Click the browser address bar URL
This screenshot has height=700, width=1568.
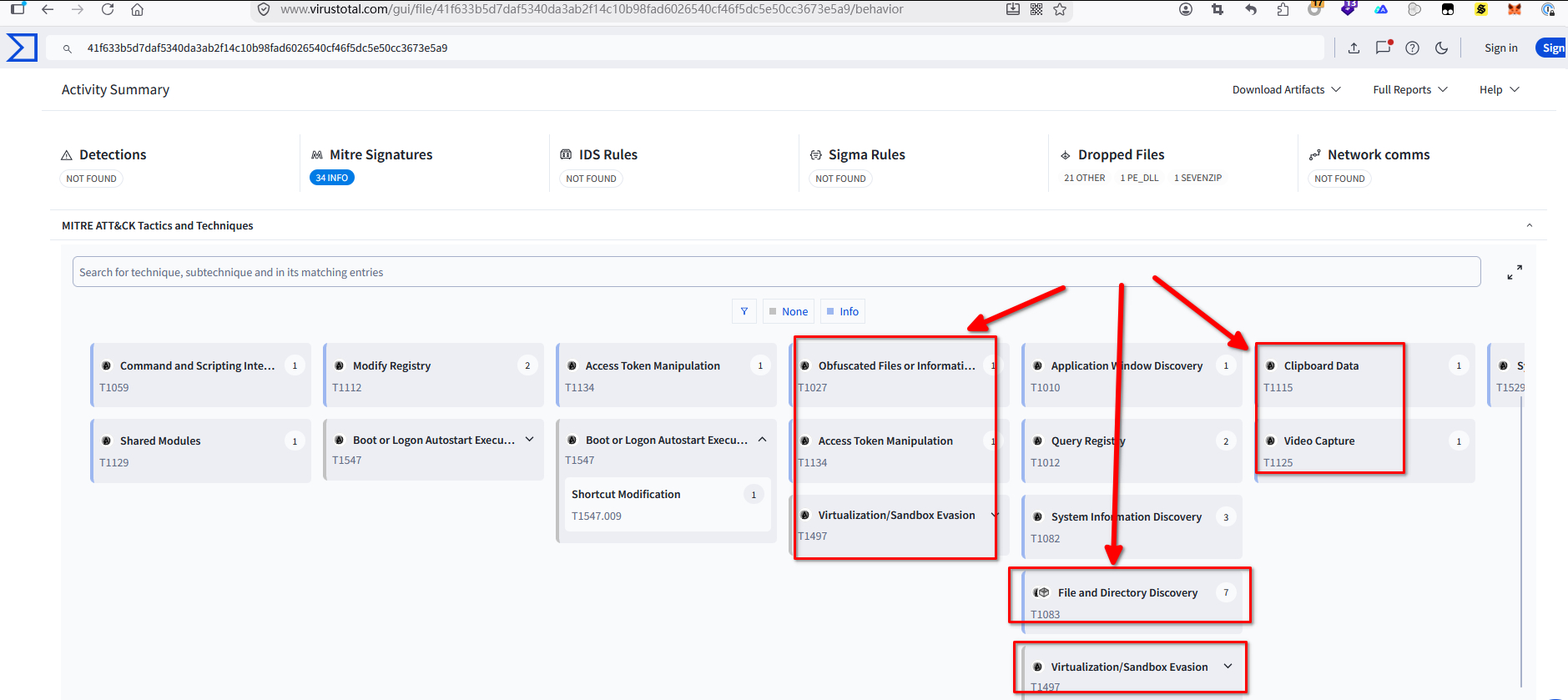(592, 10)
